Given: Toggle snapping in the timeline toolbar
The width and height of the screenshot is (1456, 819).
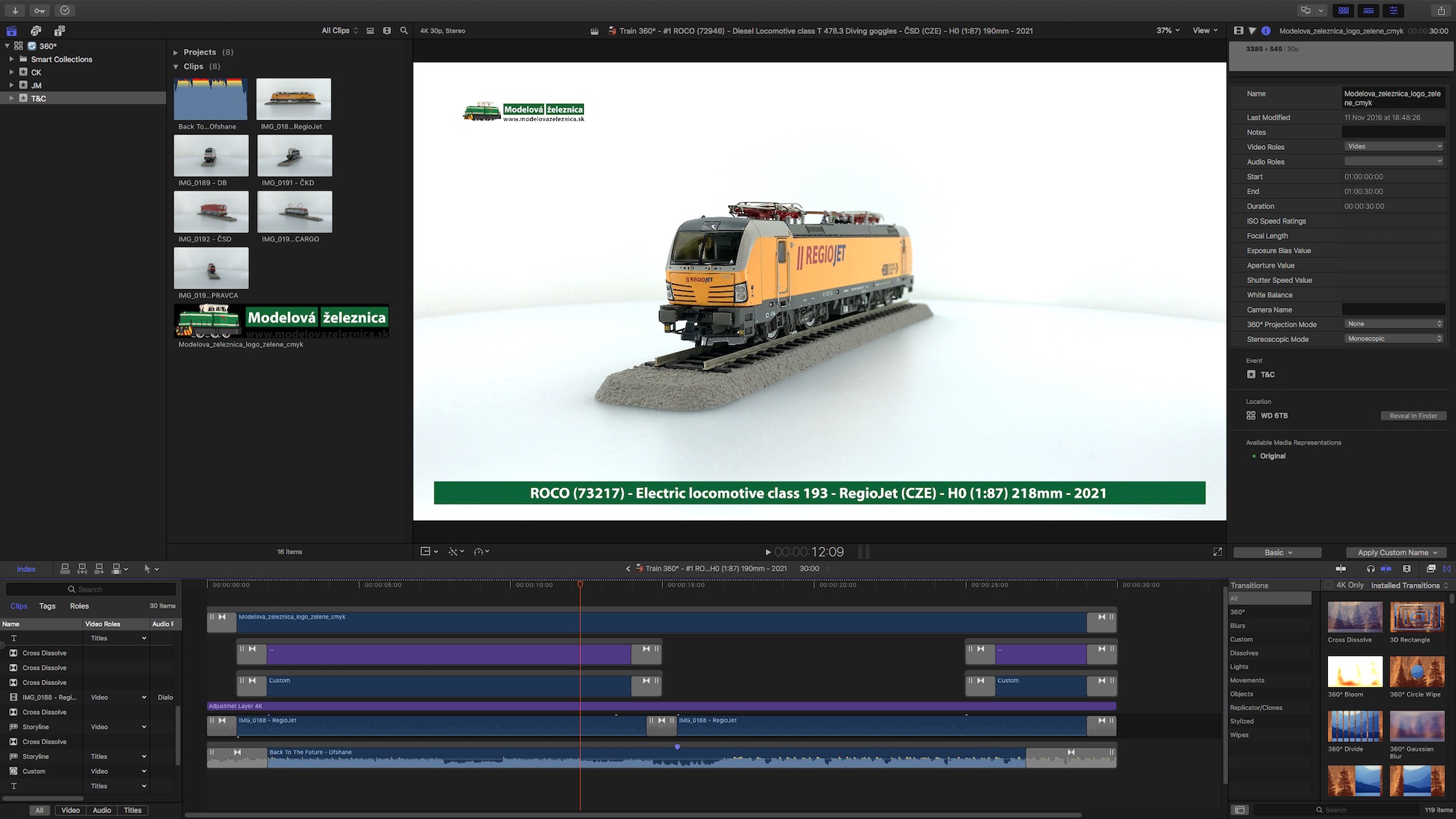Looking at the screenshot, I should pos(1386,569).
